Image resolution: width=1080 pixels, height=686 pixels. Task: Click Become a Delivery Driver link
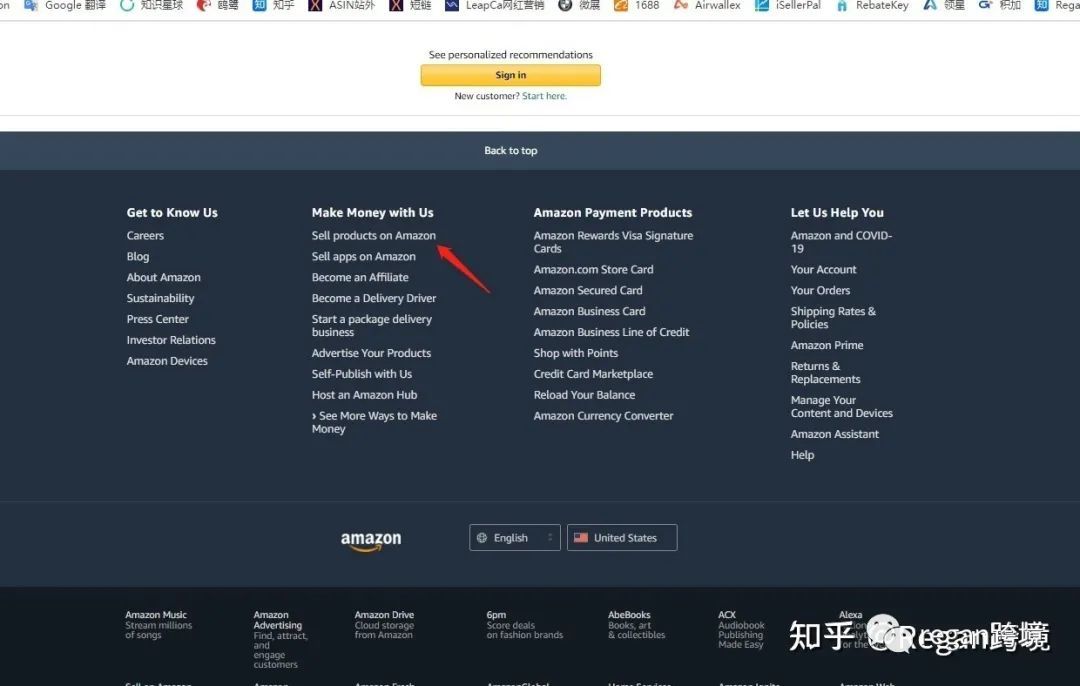[373, 298]
